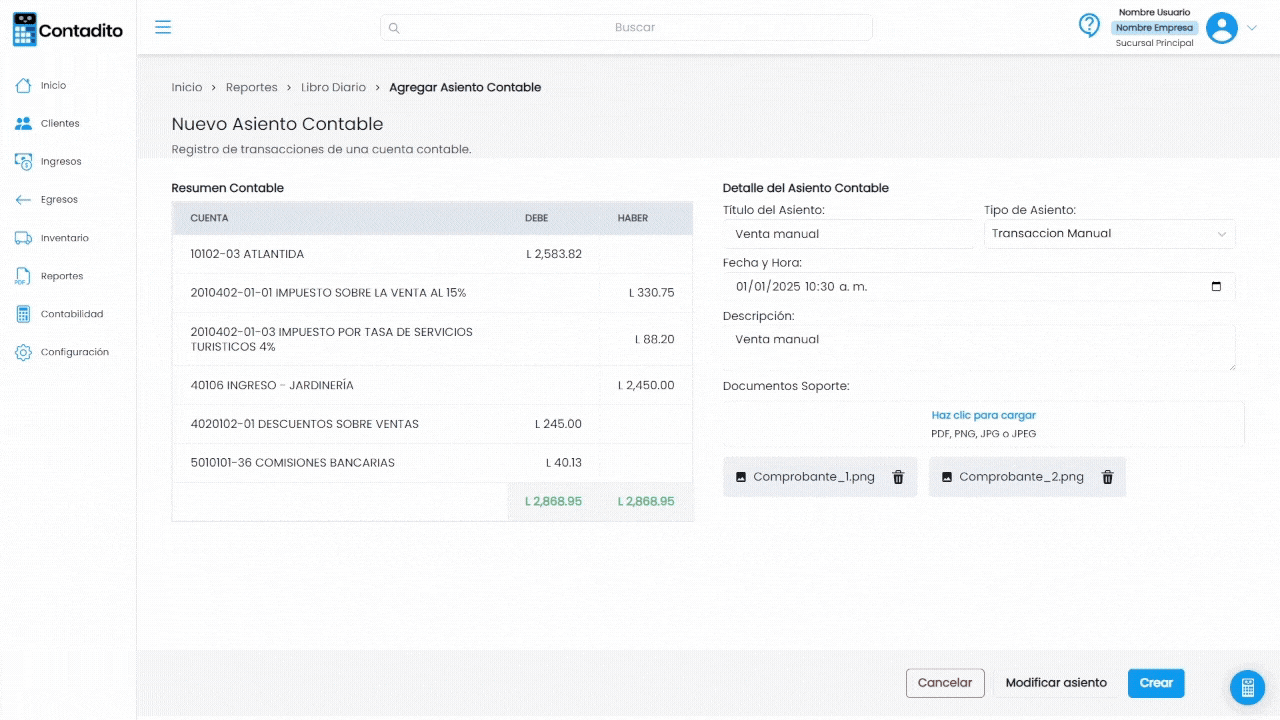Open the date picker calendar icon
This screenshot has width=1280, height=720.
(x=1216, y=287)
